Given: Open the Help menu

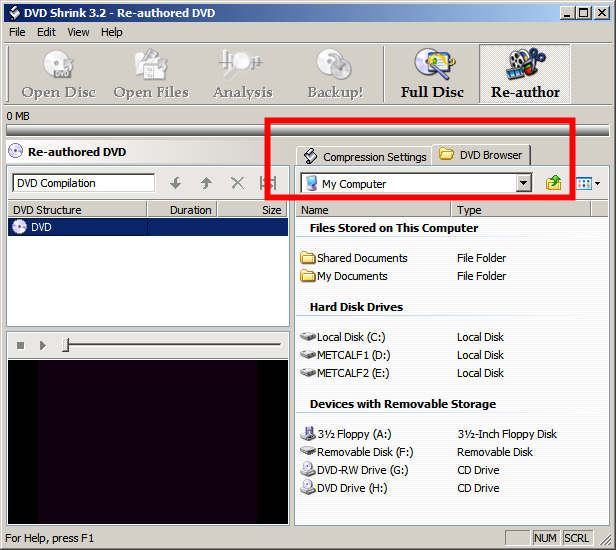Looking at the screenshot, I should 112,32.
